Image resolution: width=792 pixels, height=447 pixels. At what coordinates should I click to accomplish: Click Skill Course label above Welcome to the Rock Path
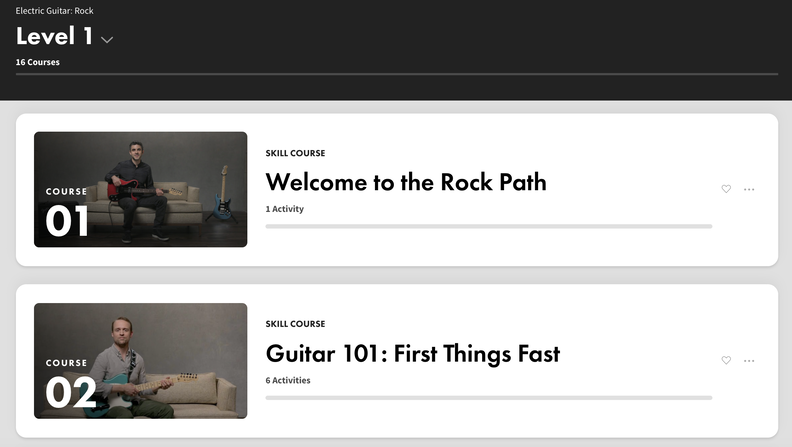(x=295, y=153)
